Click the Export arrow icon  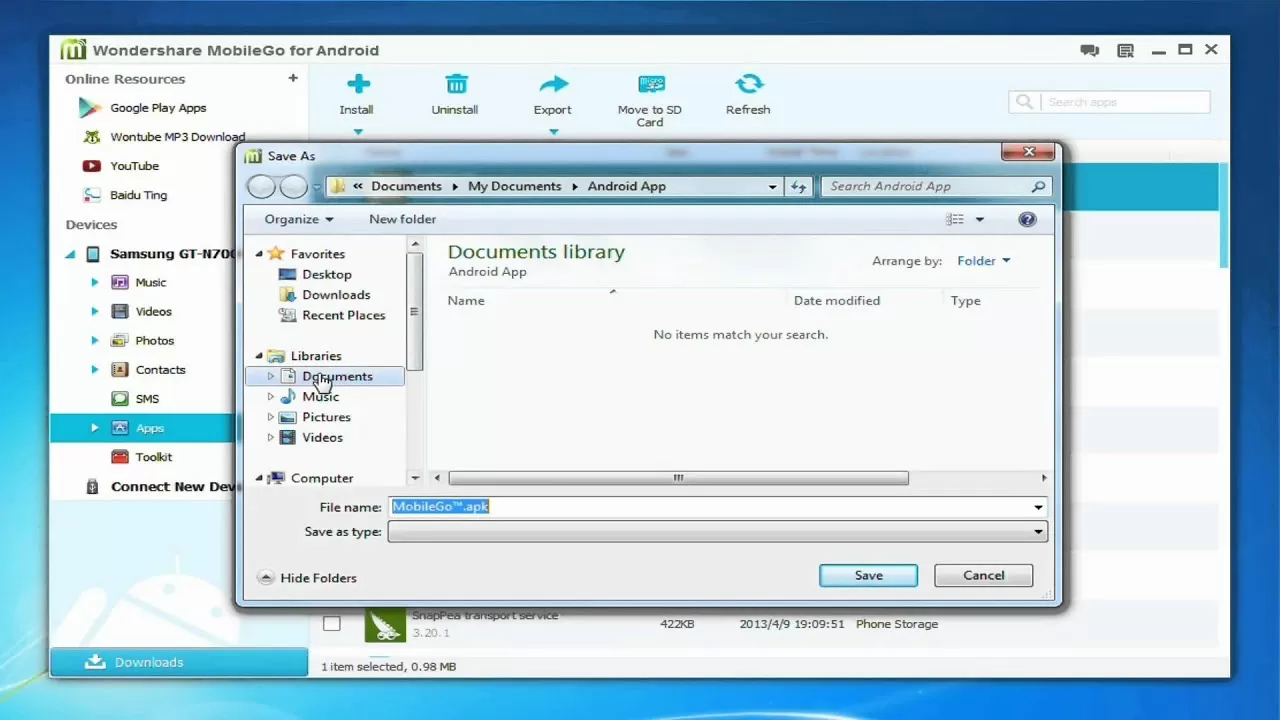pyautogui.click(x=553, y=84)
